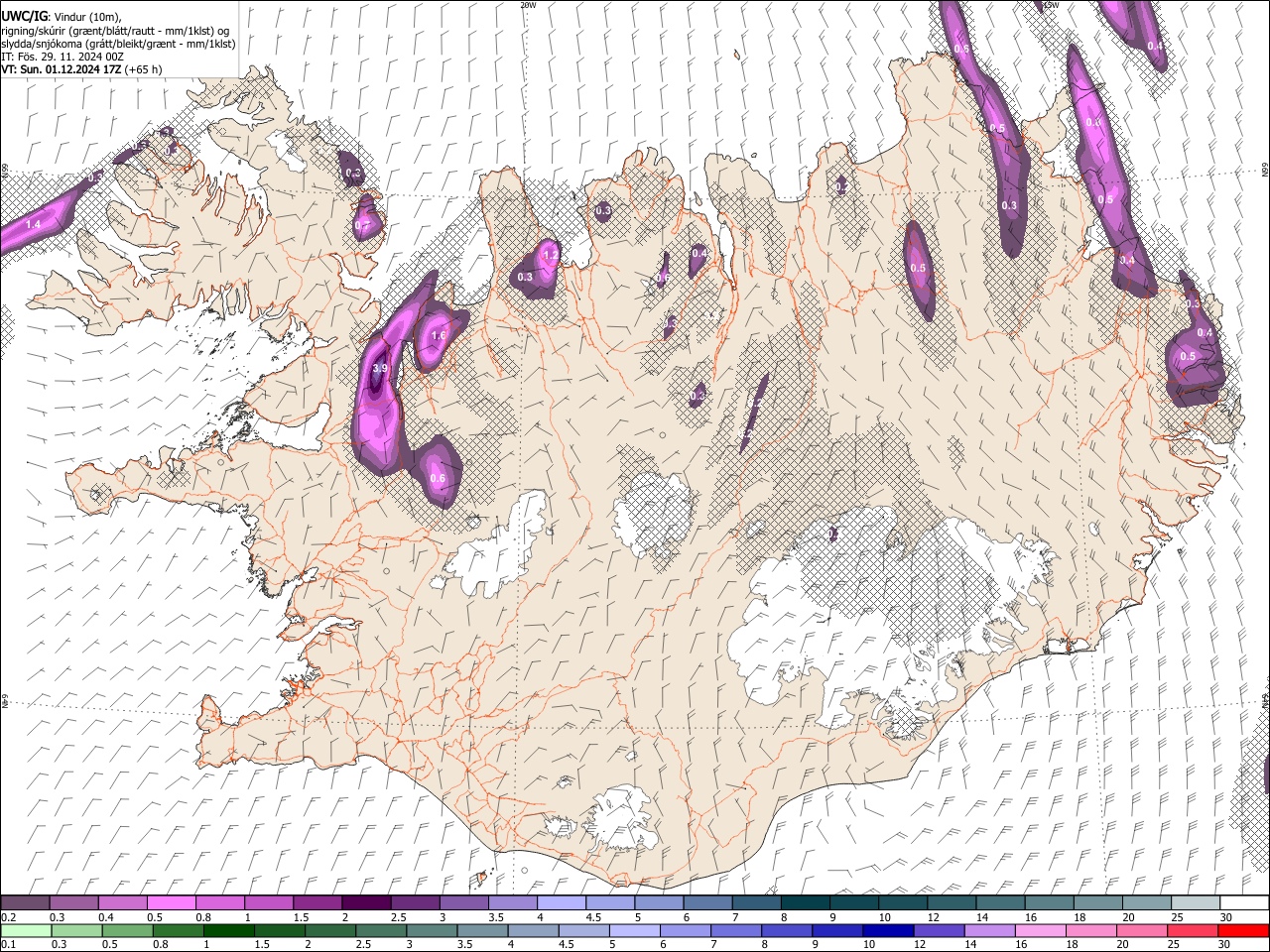Select the 'Vindur (10m)' header text
1270x952 pixels.
click(x=86, y=17)
